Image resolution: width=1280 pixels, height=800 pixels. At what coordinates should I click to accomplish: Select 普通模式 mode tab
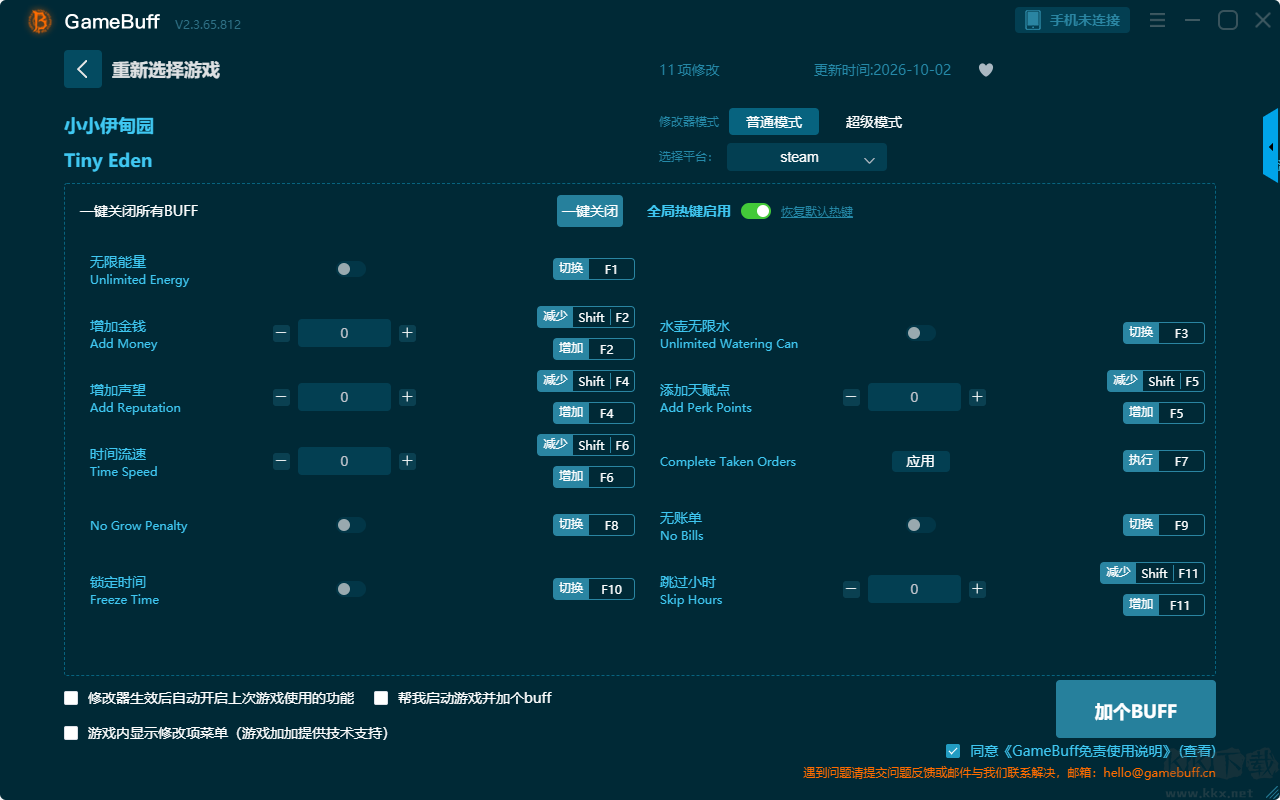(774, 122)
